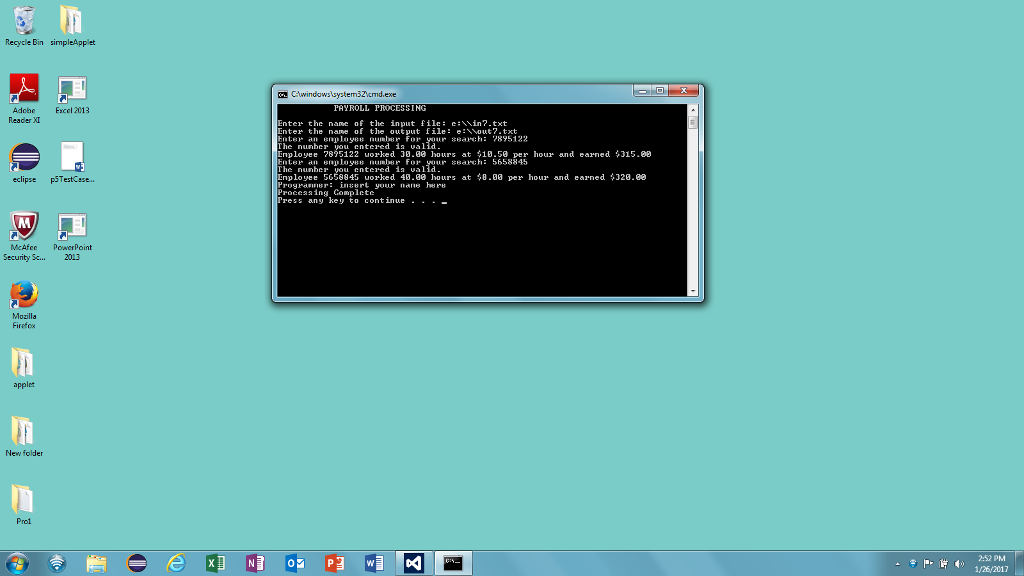Image resolution: width=1024 pixels, height=576 pixels.
Task: Expand hidden system tray icons
Action: pos(897,563)
